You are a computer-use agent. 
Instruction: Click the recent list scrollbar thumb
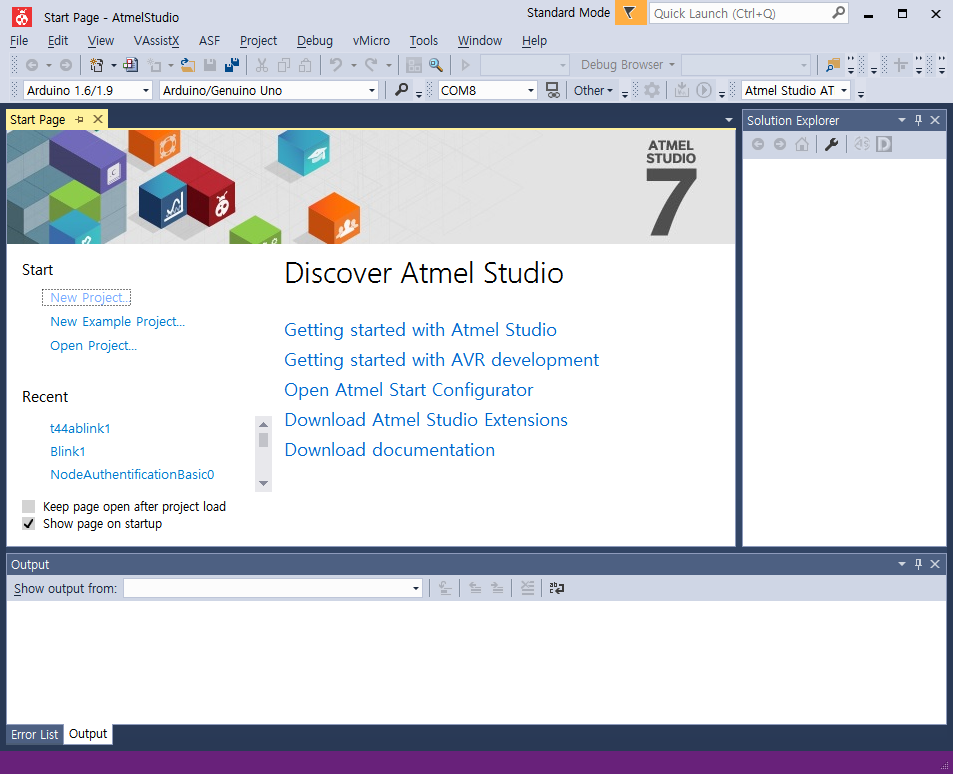263,440
